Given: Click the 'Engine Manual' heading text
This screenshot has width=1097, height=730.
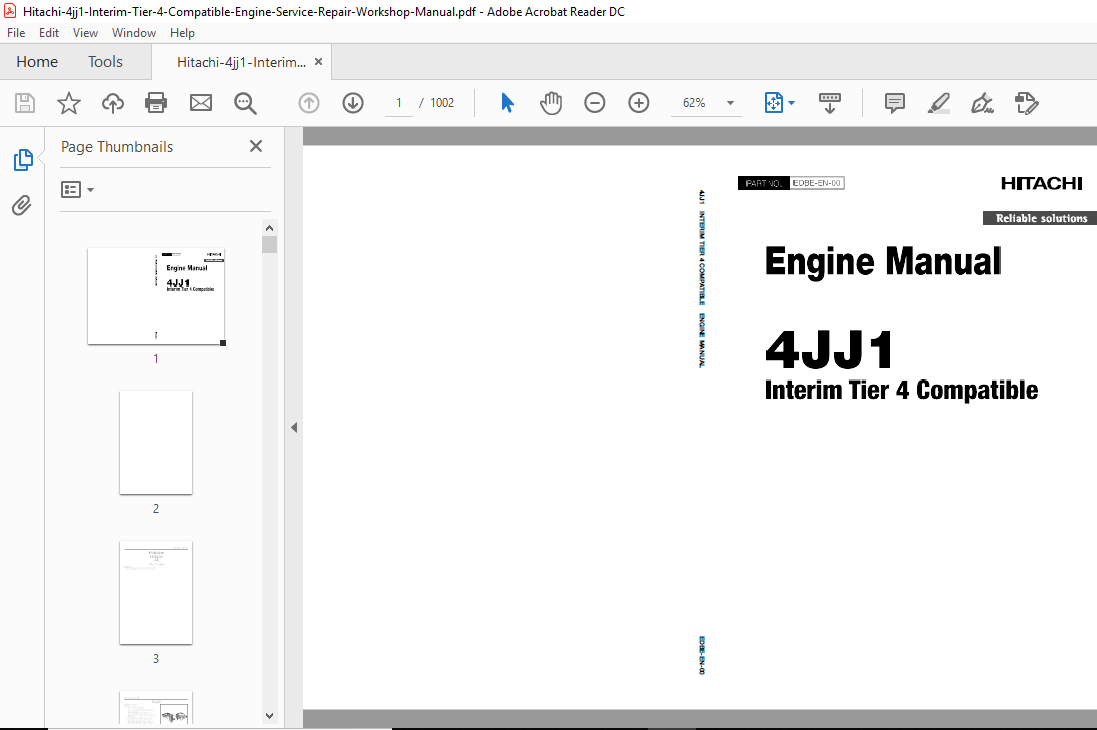Looking at the screenshot, I should pos(883,262).
